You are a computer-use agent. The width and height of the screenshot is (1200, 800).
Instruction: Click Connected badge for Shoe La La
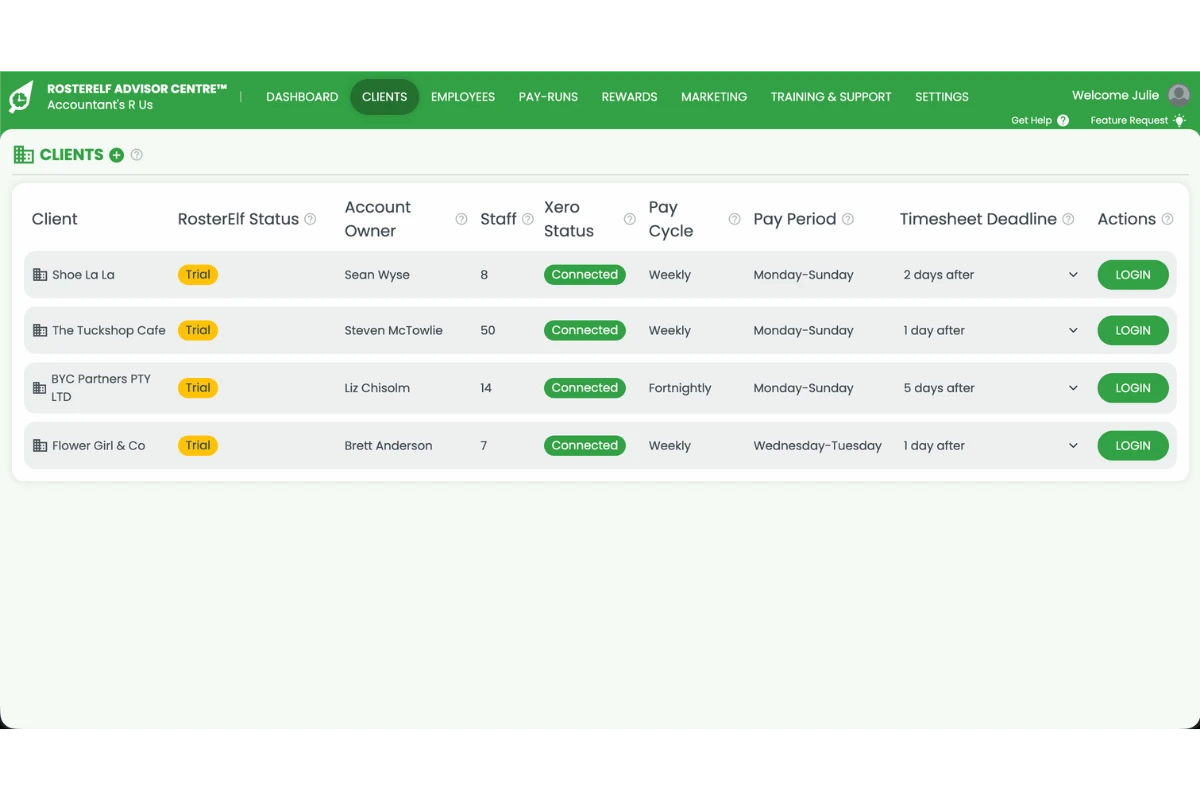pyautogui.click(x=585, y=274)
